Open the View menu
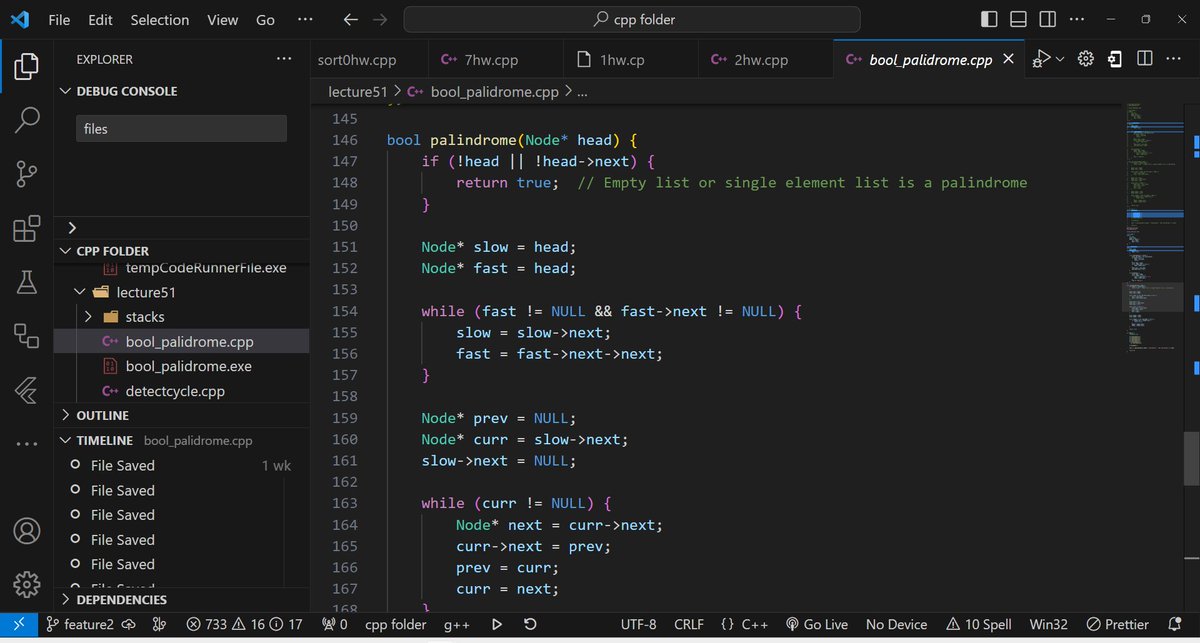 [222, 19]
